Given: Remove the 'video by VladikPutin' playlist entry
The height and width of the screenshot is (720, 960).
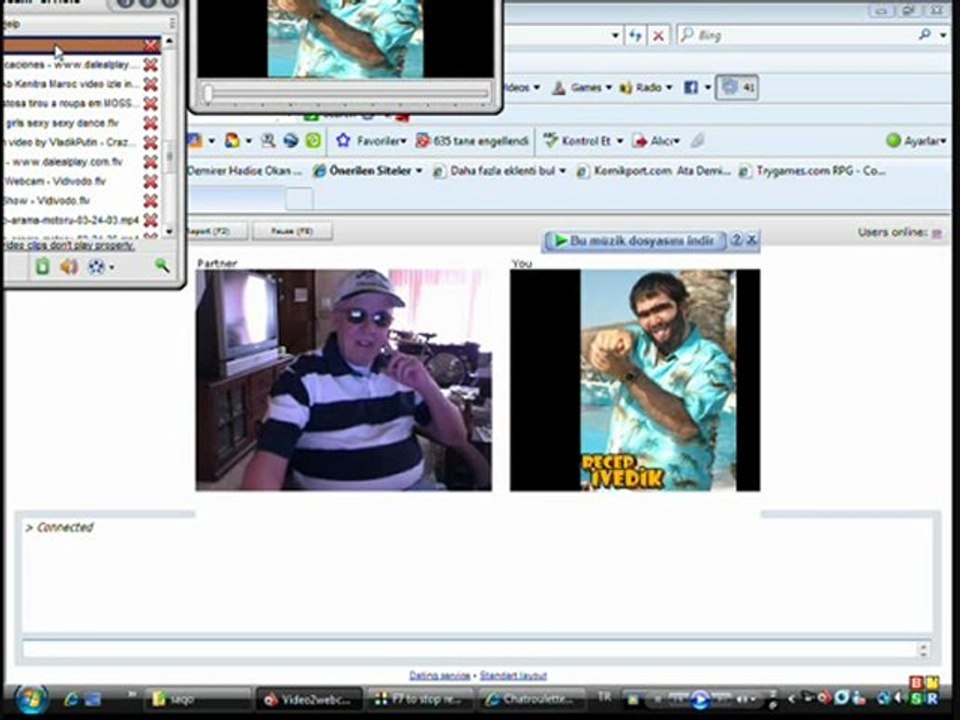Looking at the screenshot, I should click(151, 143).
